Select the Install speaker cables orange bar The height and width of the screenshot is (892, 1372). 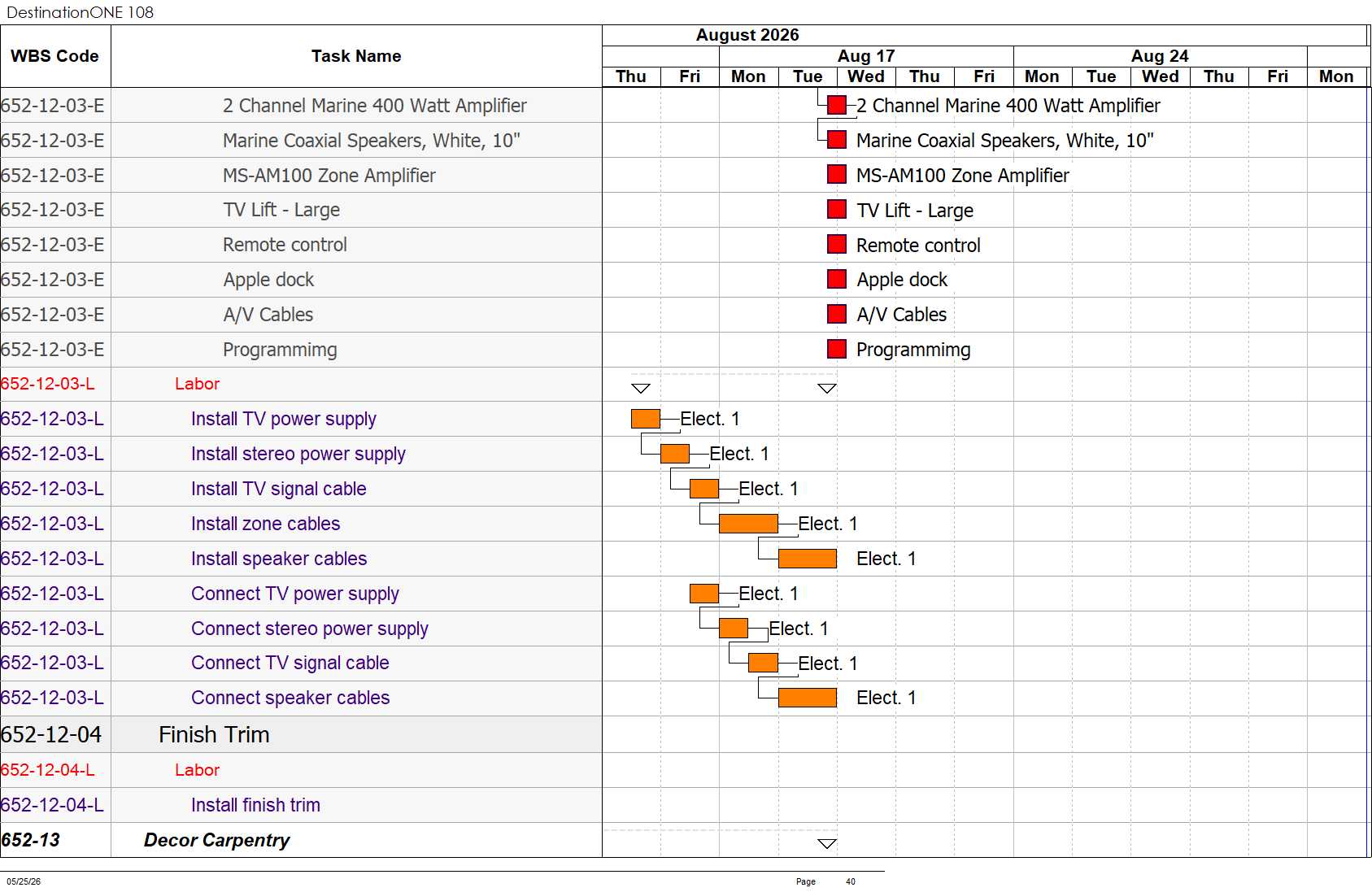808,559
